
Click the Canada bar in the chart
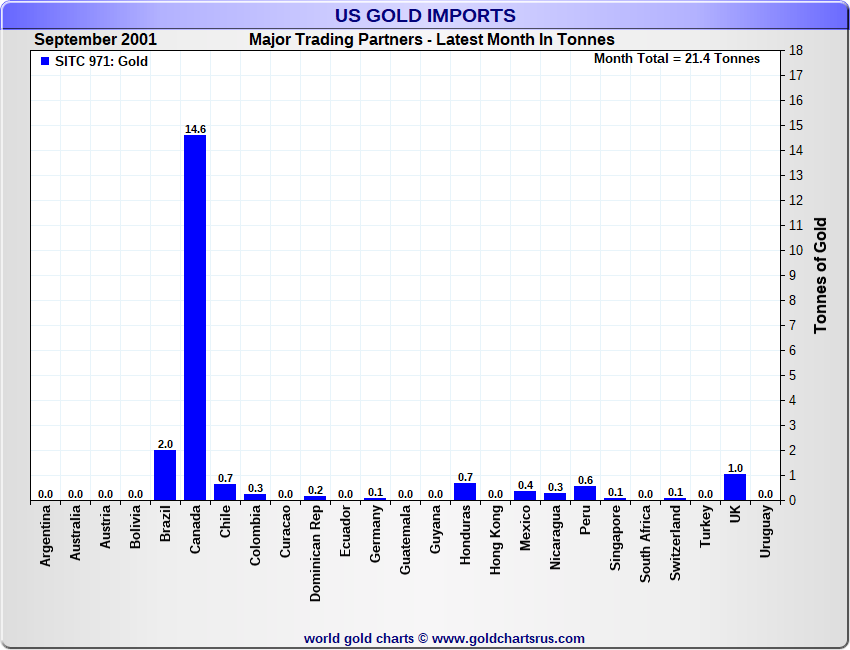click(x=195, y=317)
